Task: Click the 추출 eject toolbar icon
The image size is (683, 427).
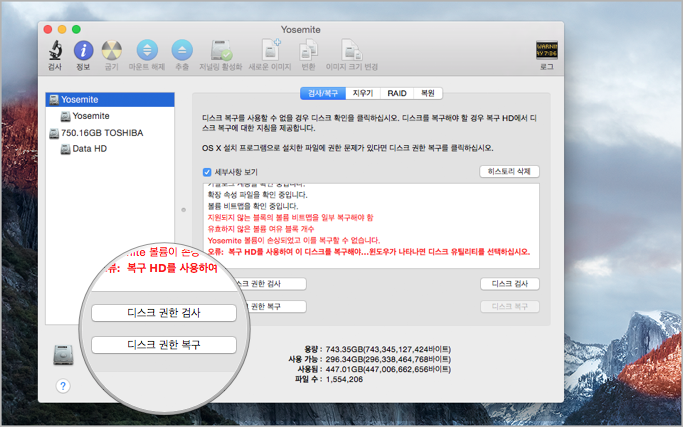Action: tap(182, 51)
